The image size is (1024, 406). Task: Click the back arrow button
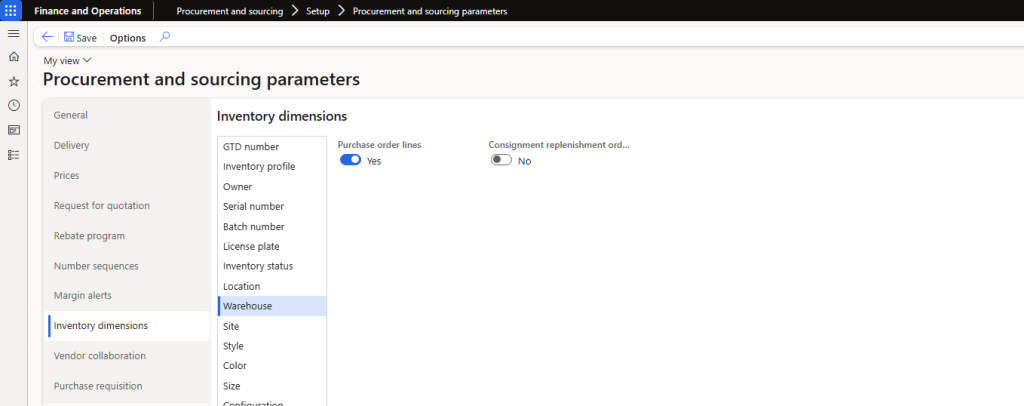(x=47, y=37)
